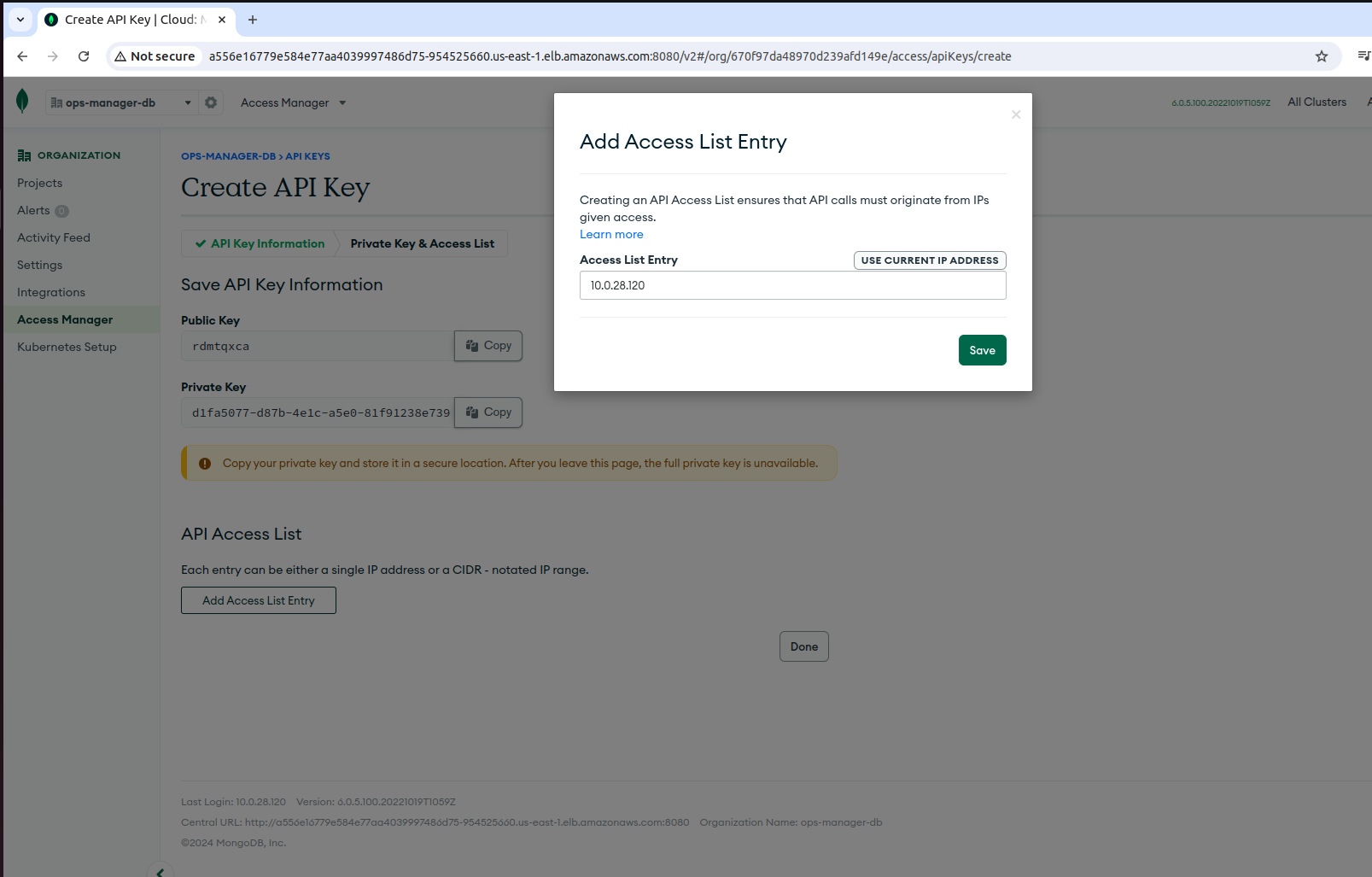Expand the Access Manager dropdown menu

pyautogui.click(x=293, y=102)
